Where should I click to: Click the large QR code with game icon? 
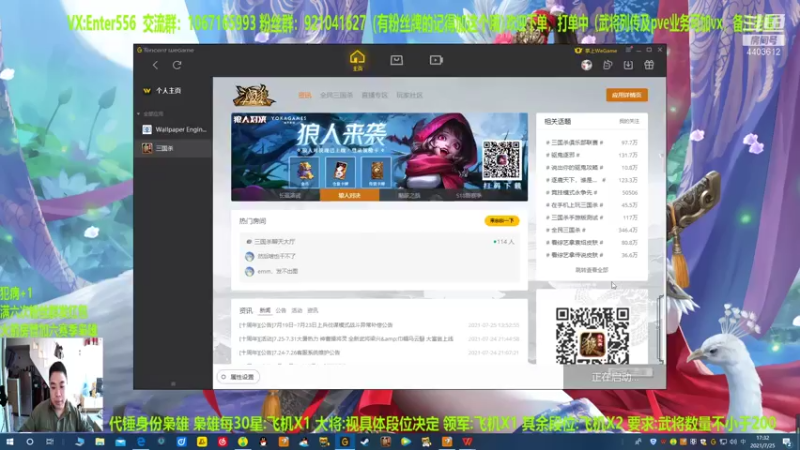tap(592, 336)
